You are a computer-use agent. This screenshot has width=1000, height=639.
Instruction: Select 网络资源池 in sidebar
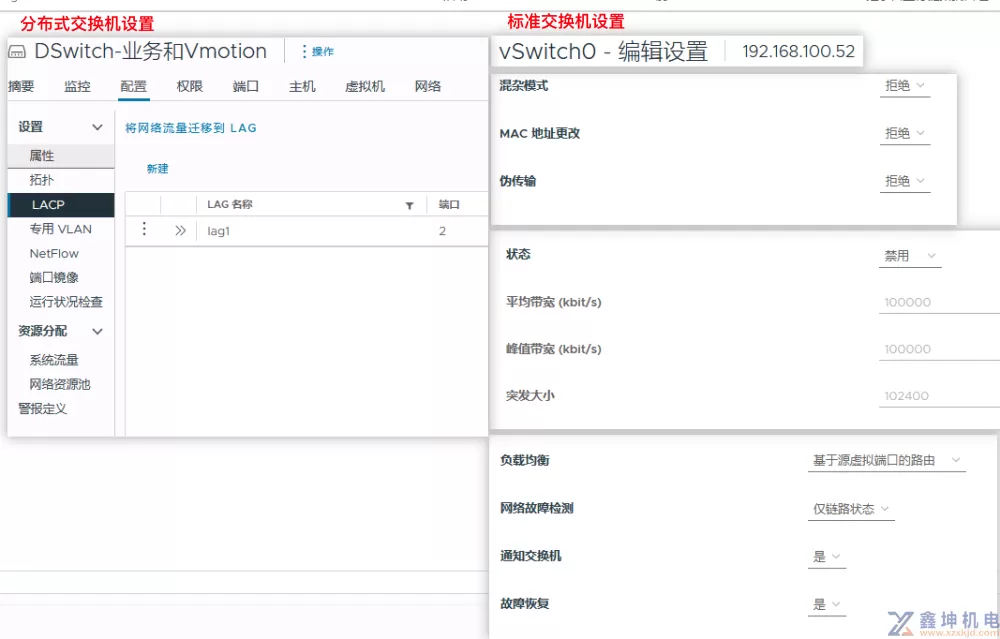60,384
